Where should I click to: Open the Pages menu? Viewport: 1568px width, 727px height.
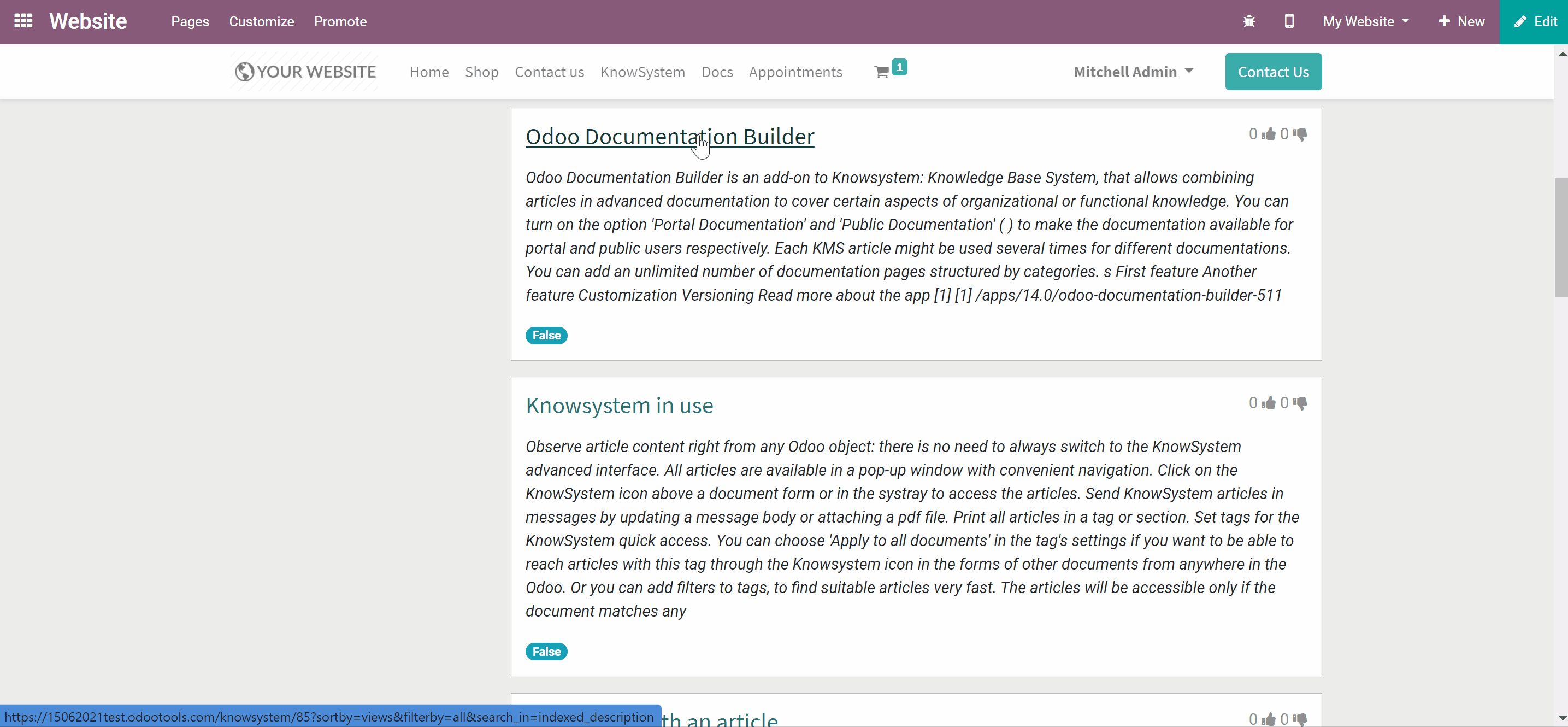(190, 21)
